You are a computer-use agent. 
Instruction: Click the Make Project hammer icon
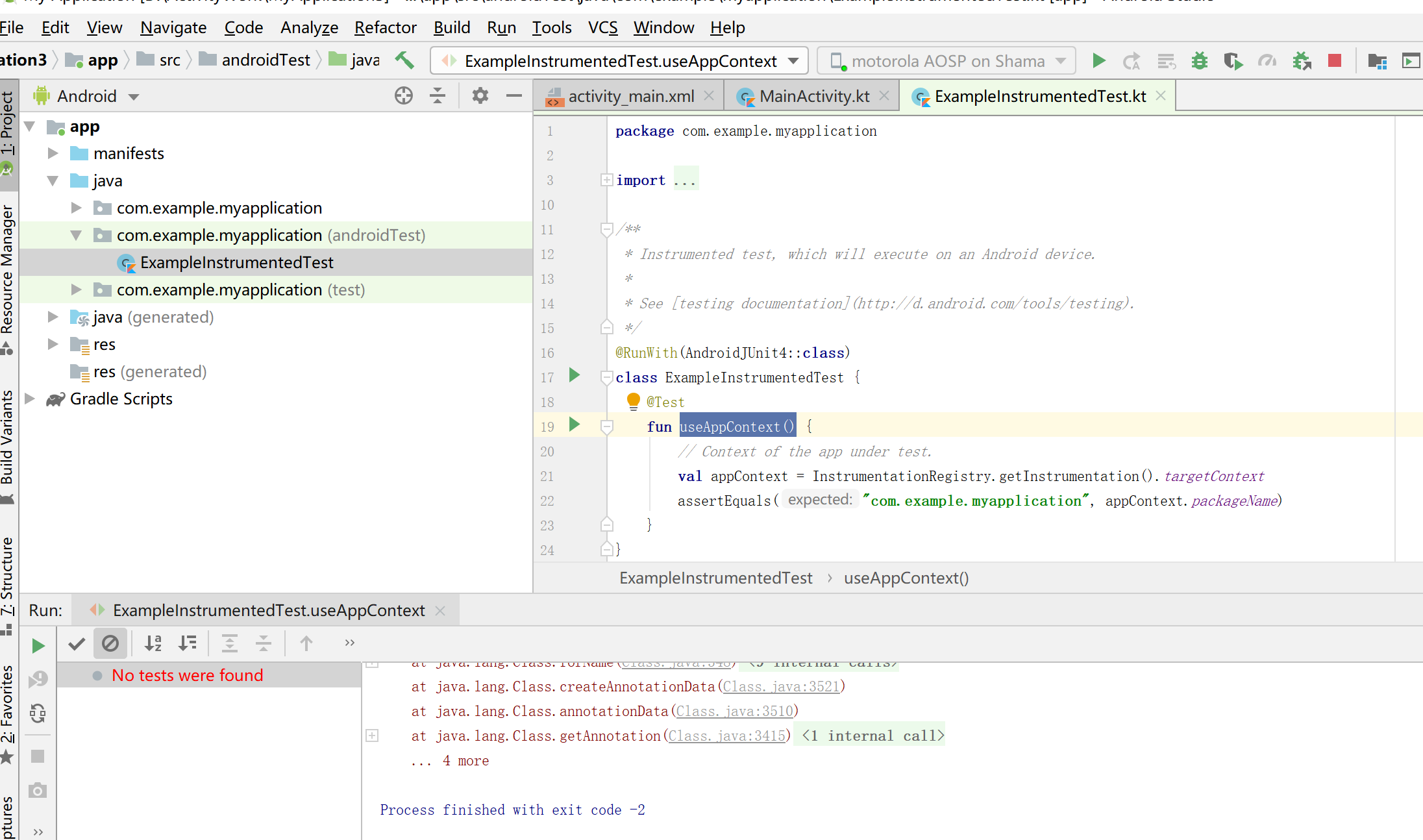(x=404, y=60)
